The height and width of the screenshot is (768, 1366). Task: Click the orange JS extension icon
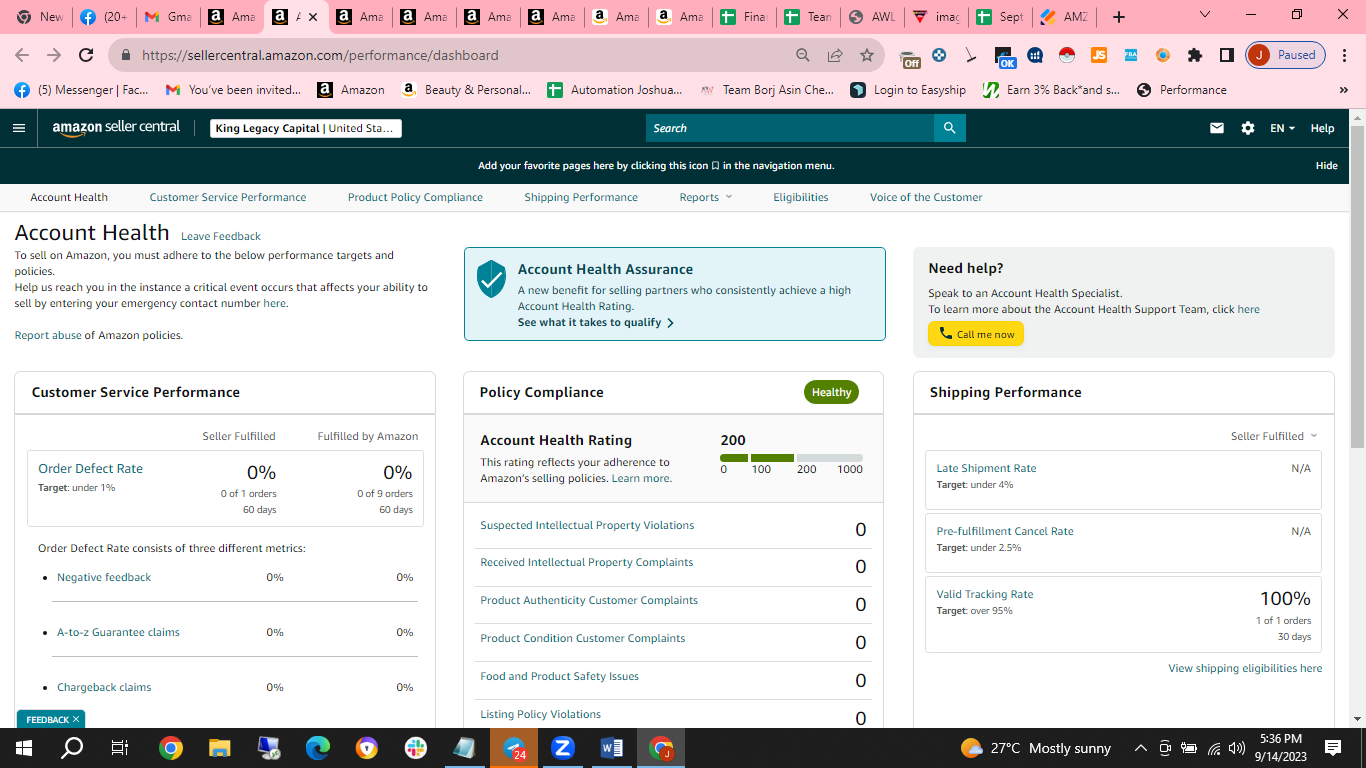[1099, 55]
